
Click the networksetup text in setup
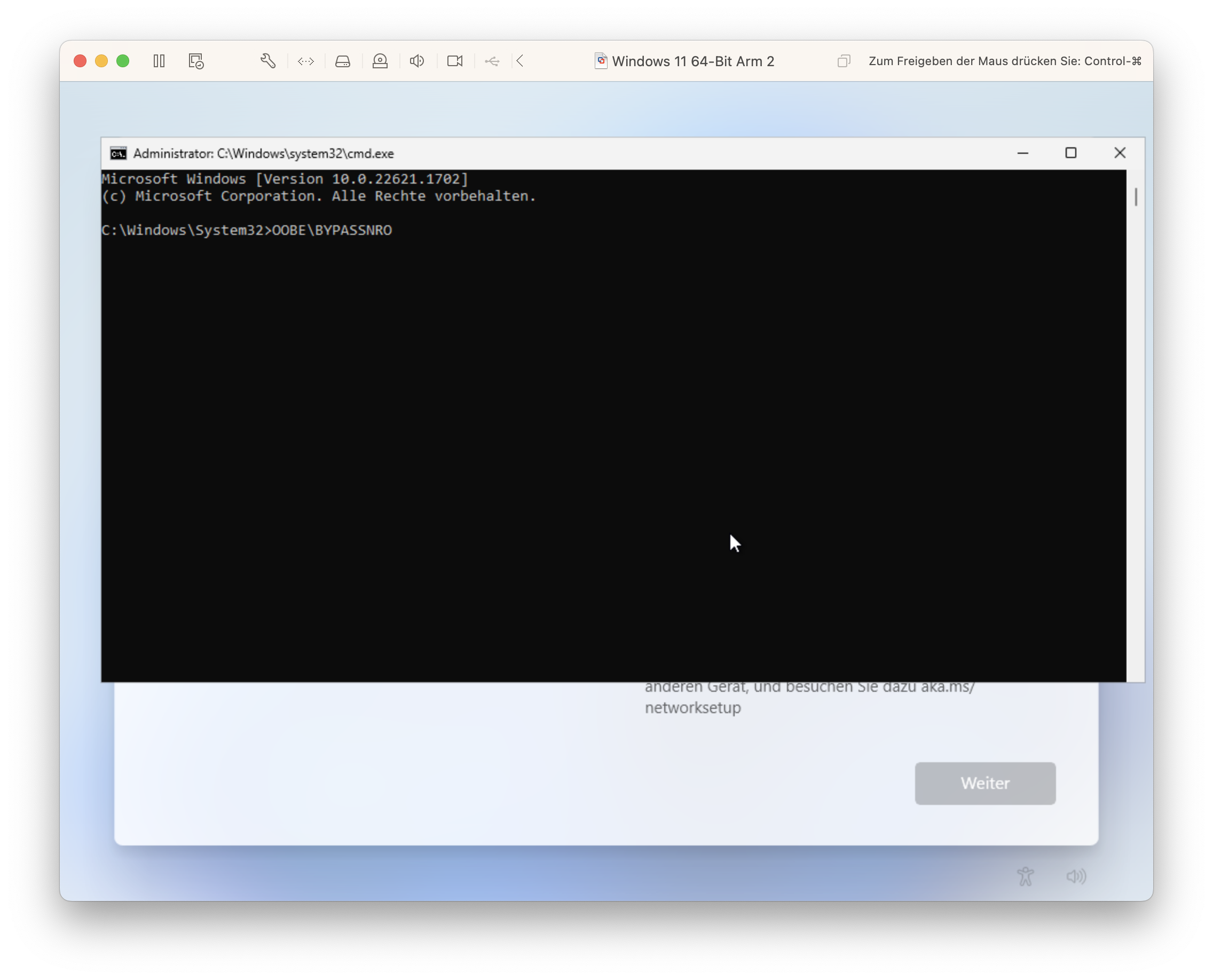(x=693, y=708)
